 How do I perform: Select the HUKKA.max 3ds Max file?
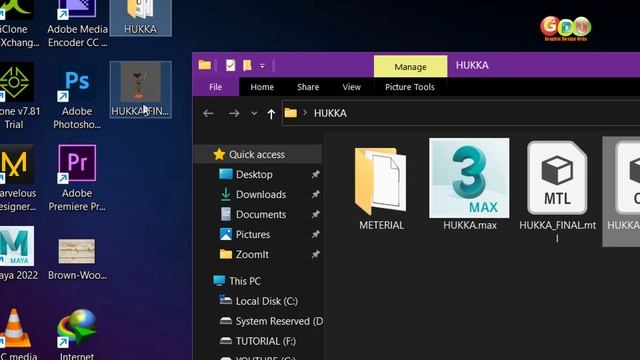point(469,184)
